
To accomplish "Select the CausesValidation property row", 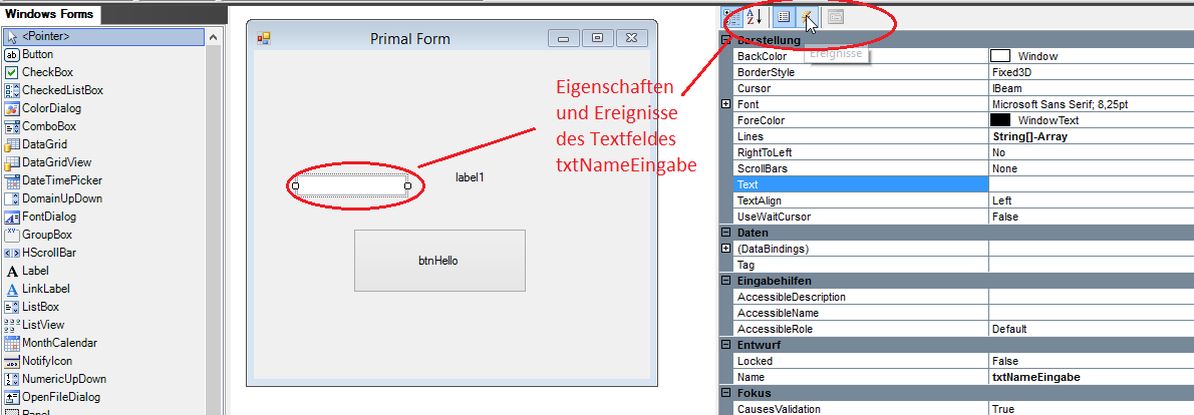I will click(963, 409).
